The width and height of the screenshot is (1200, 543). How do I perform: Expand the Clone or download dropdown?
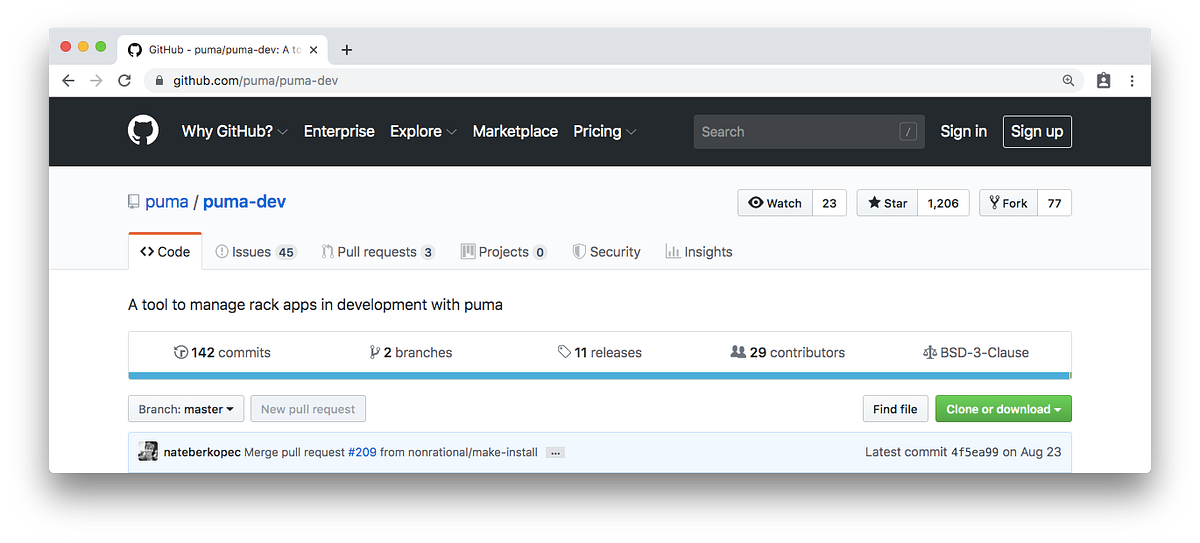(1003, 409)
